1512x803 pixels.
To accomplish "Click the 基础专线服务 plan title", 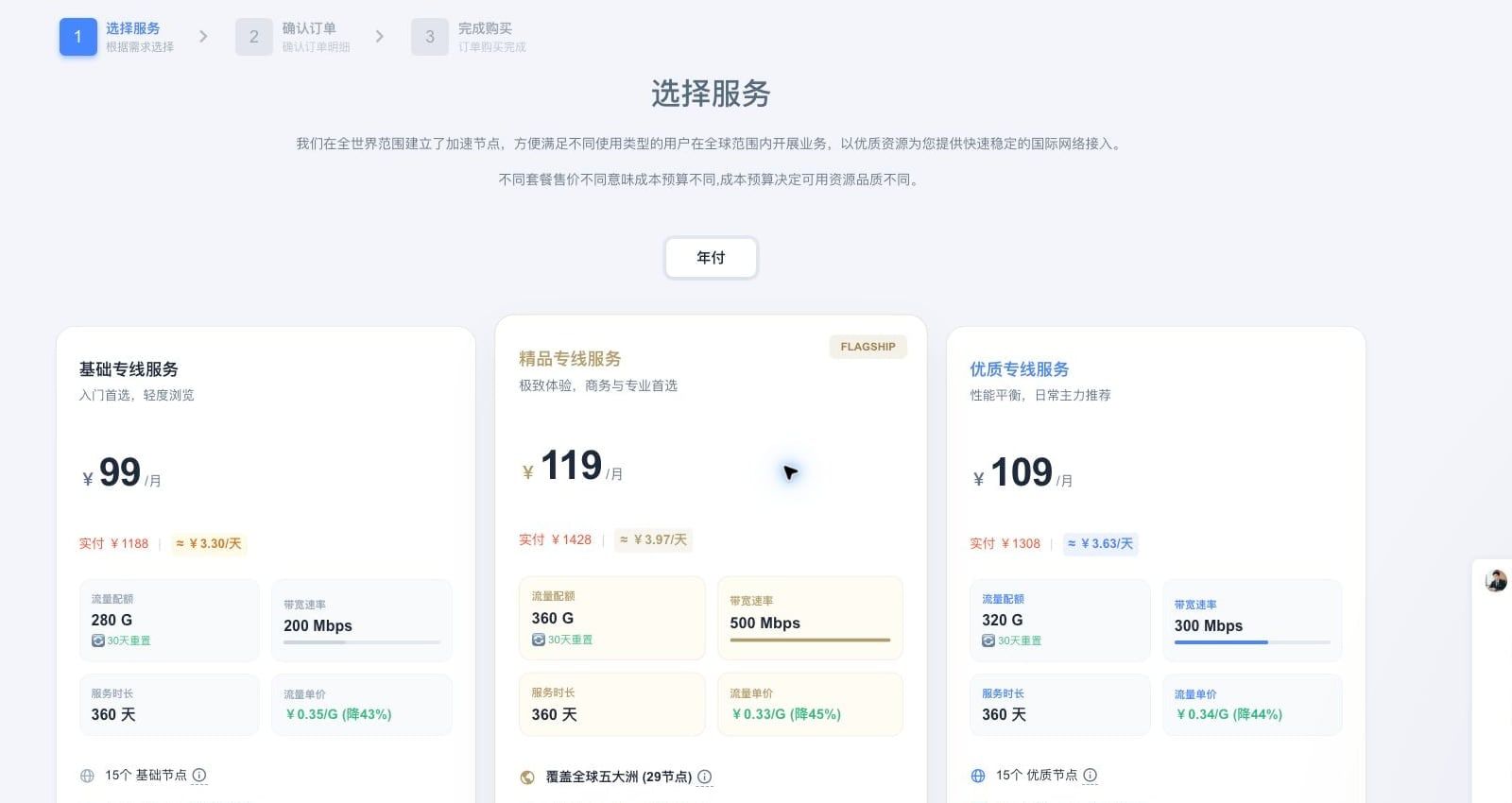I will click(x=129, y=369).
